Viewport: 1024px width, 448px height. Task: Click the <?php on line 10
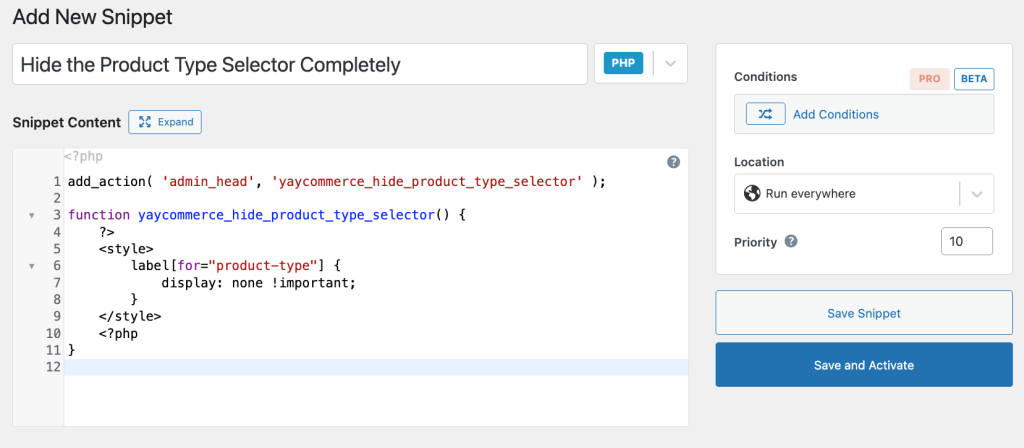coord(118,334)
